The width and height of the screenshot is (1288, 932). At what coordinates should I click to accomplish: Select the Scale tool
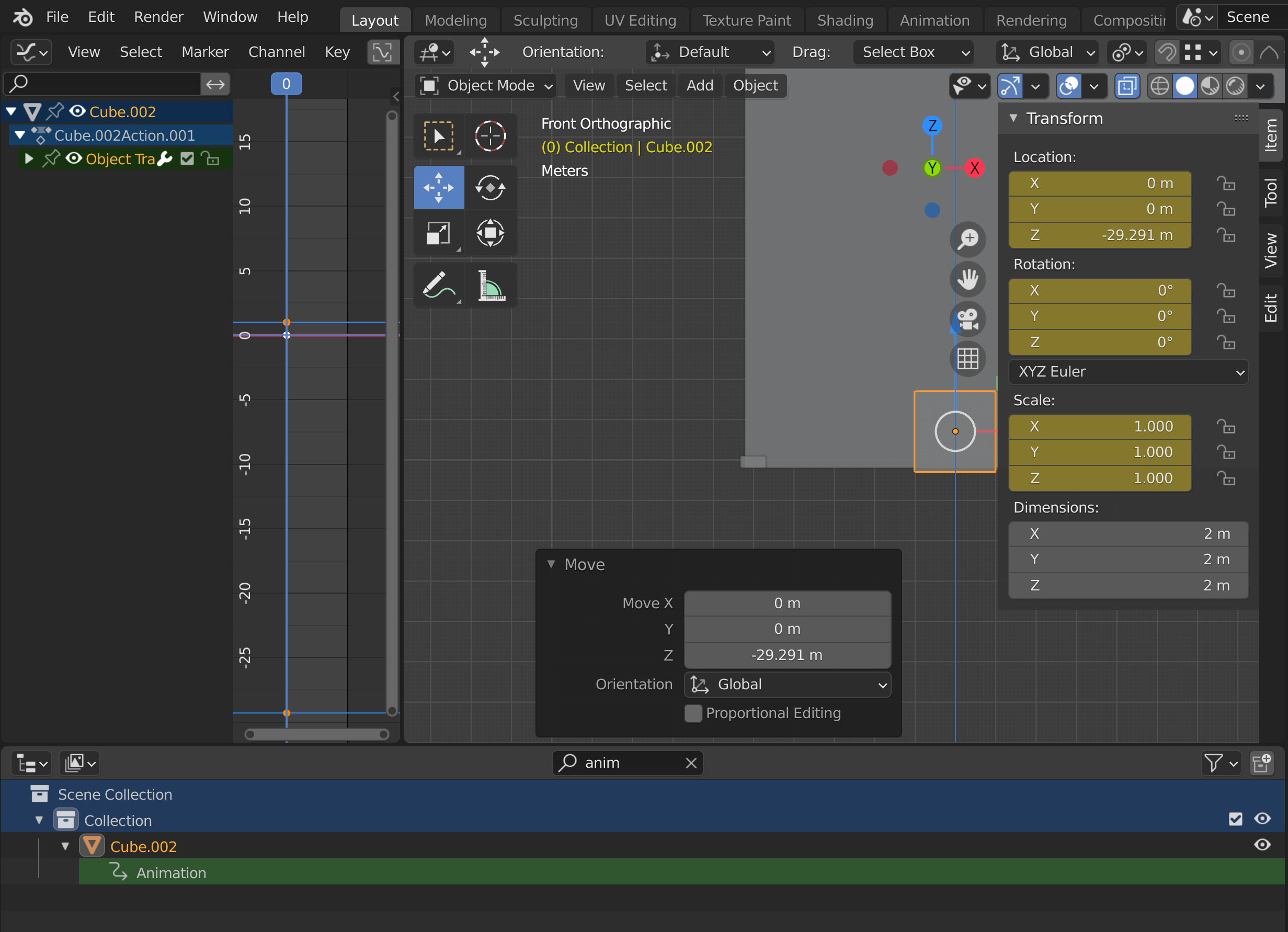(x=438, y=233)
